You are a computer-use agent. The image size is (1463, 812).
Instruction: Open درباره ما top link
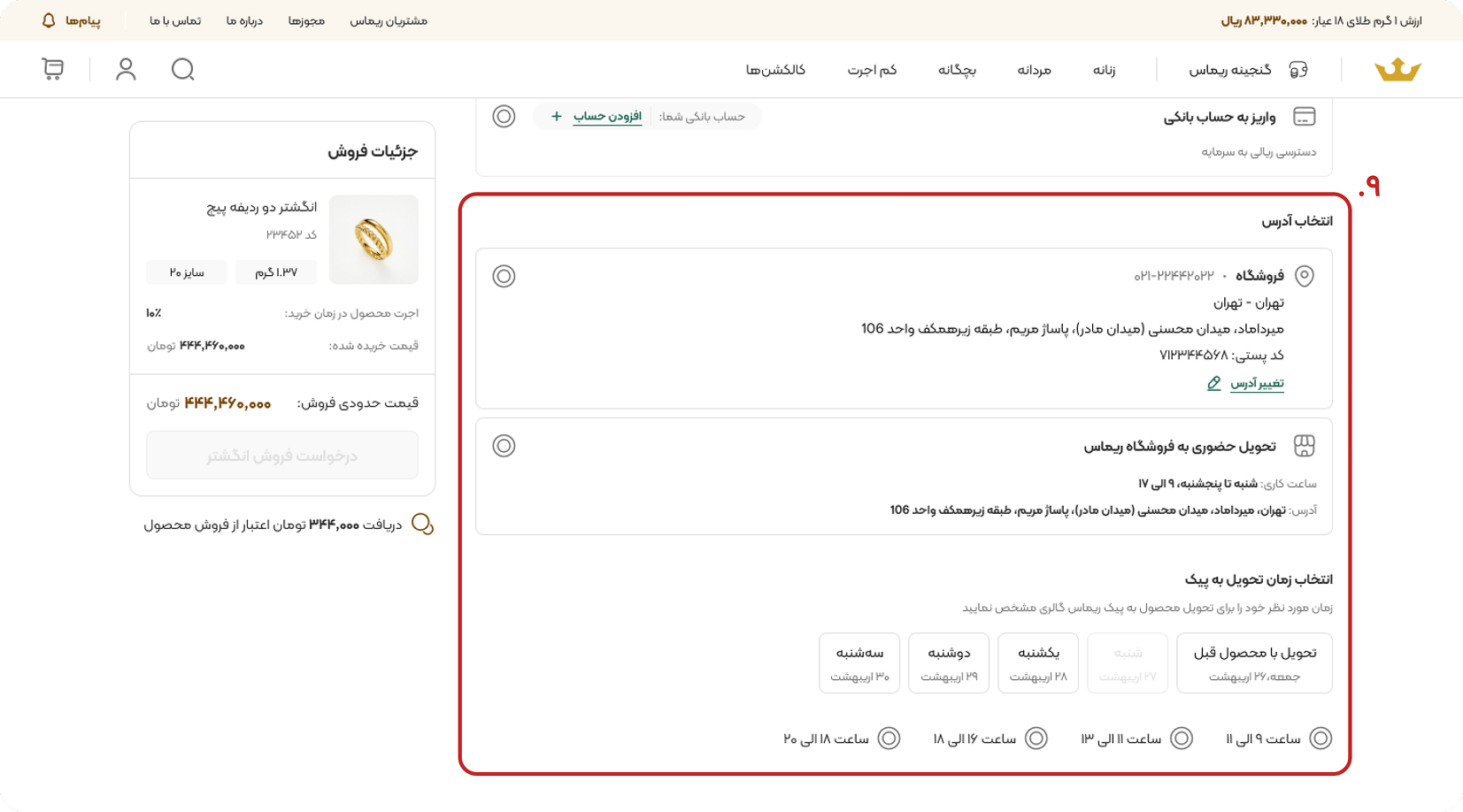click(244, 20)
